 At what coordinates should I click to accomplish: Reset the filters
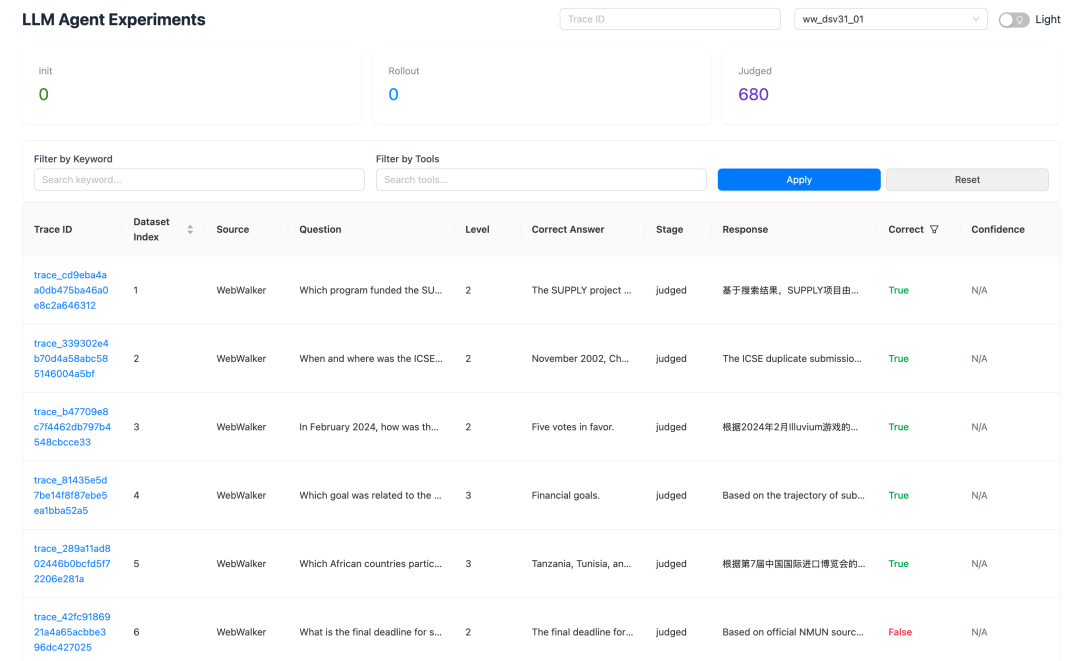pos(967,180)
